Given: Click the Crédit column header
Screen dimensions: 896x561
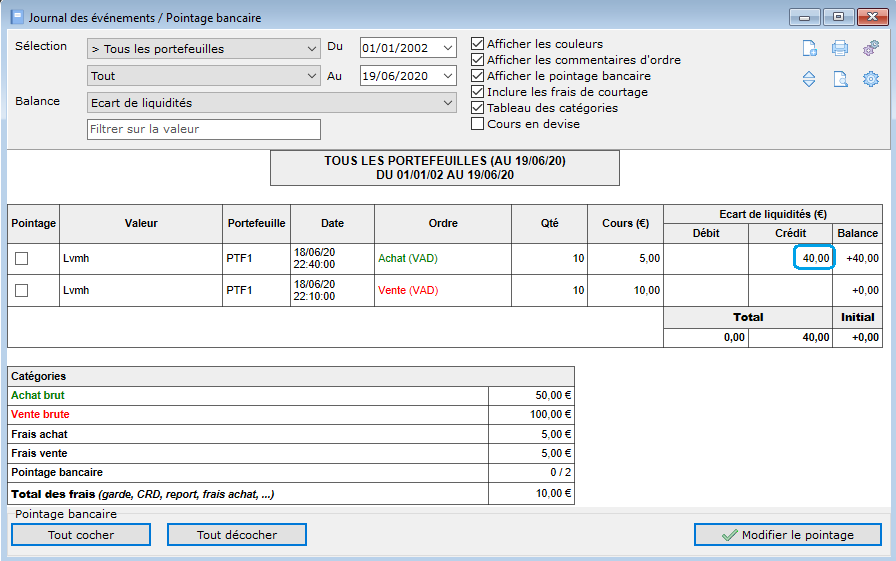Looking at the screenshot, I should click(790, 233).
